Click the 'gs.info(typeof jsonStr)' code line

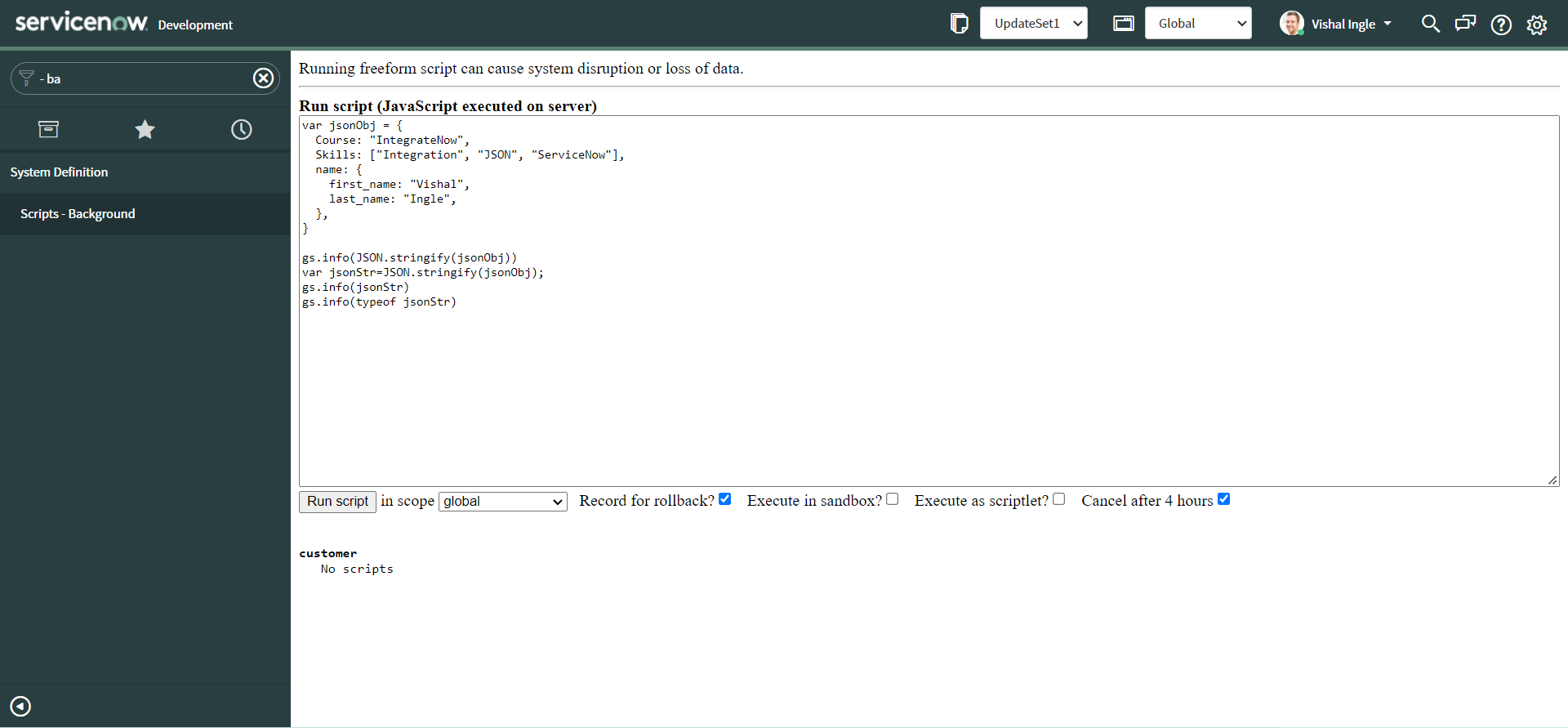point(379,302)
